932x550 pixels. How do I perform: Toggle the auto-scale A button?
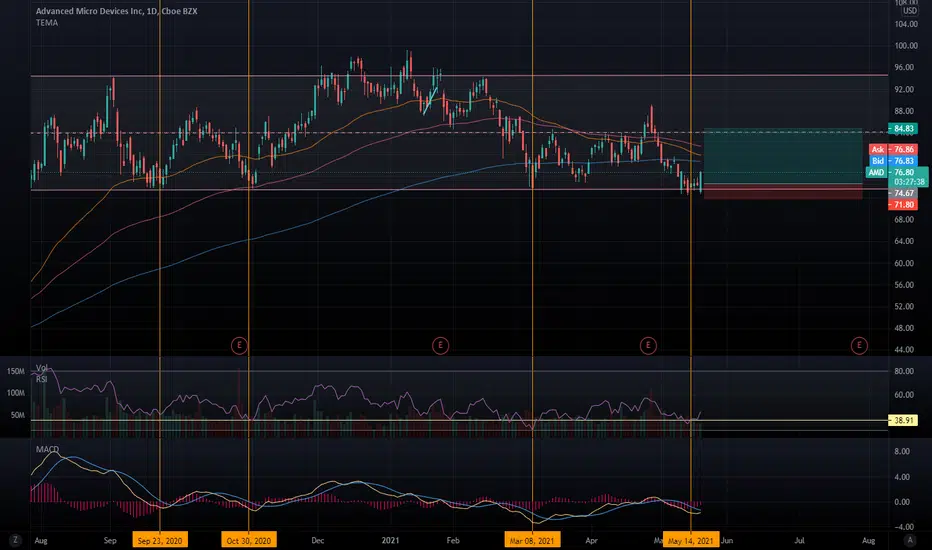click(x=909, y=540)
